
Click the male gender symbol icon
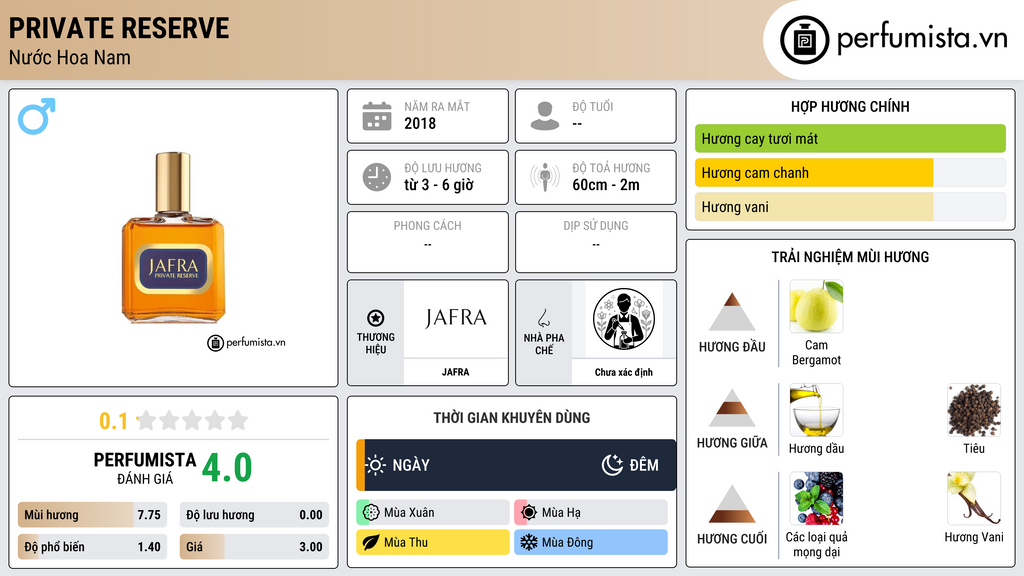(37, 116)
